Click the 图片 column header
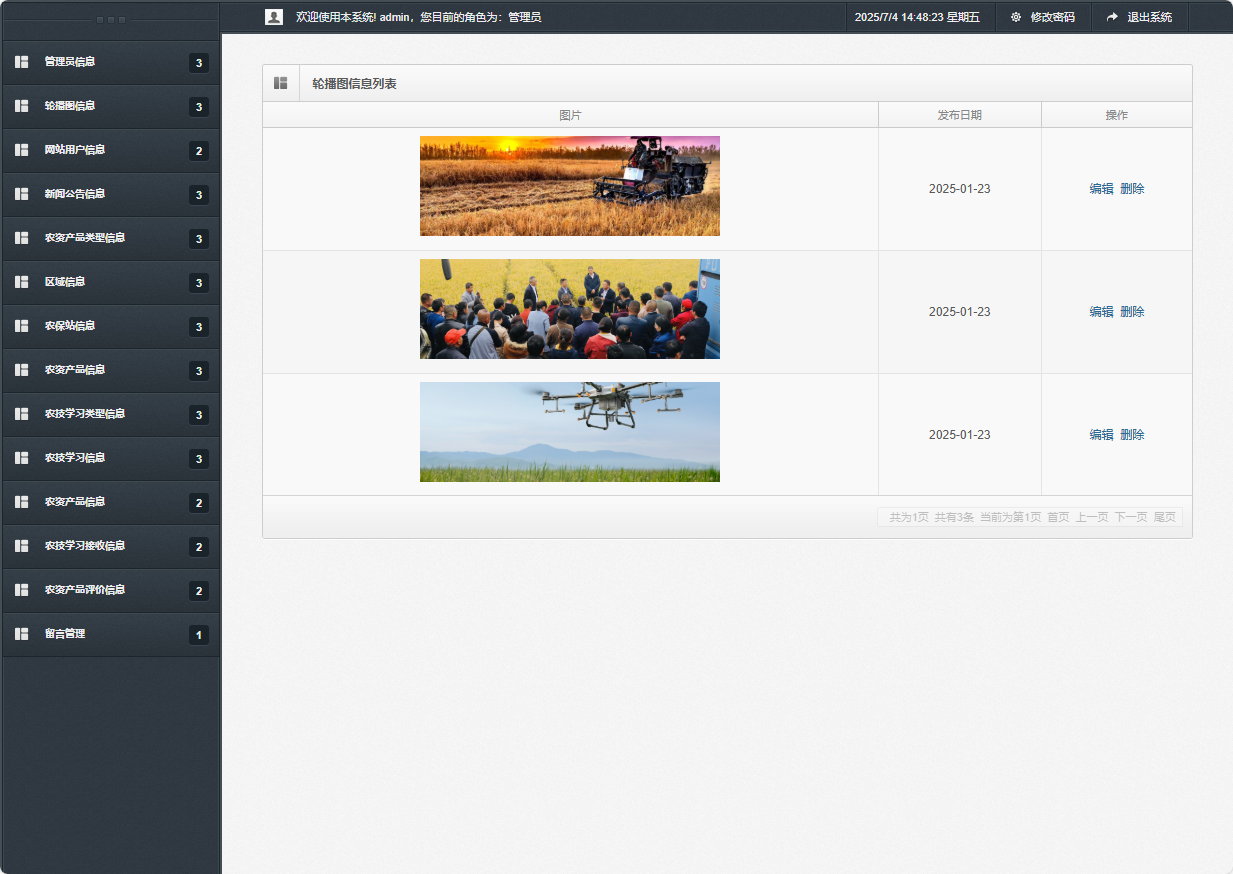 570,115
